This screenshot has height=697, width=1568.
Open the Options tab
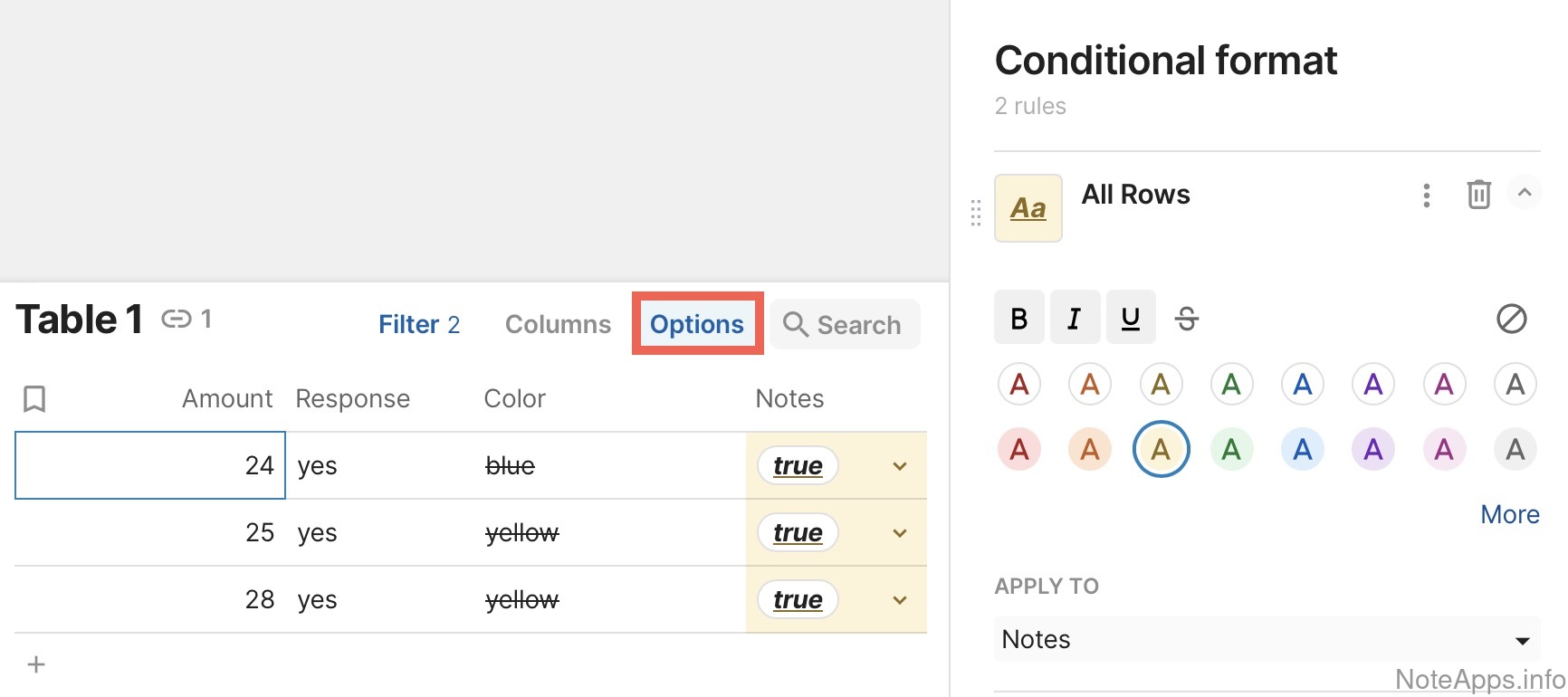tap(697, 324)
